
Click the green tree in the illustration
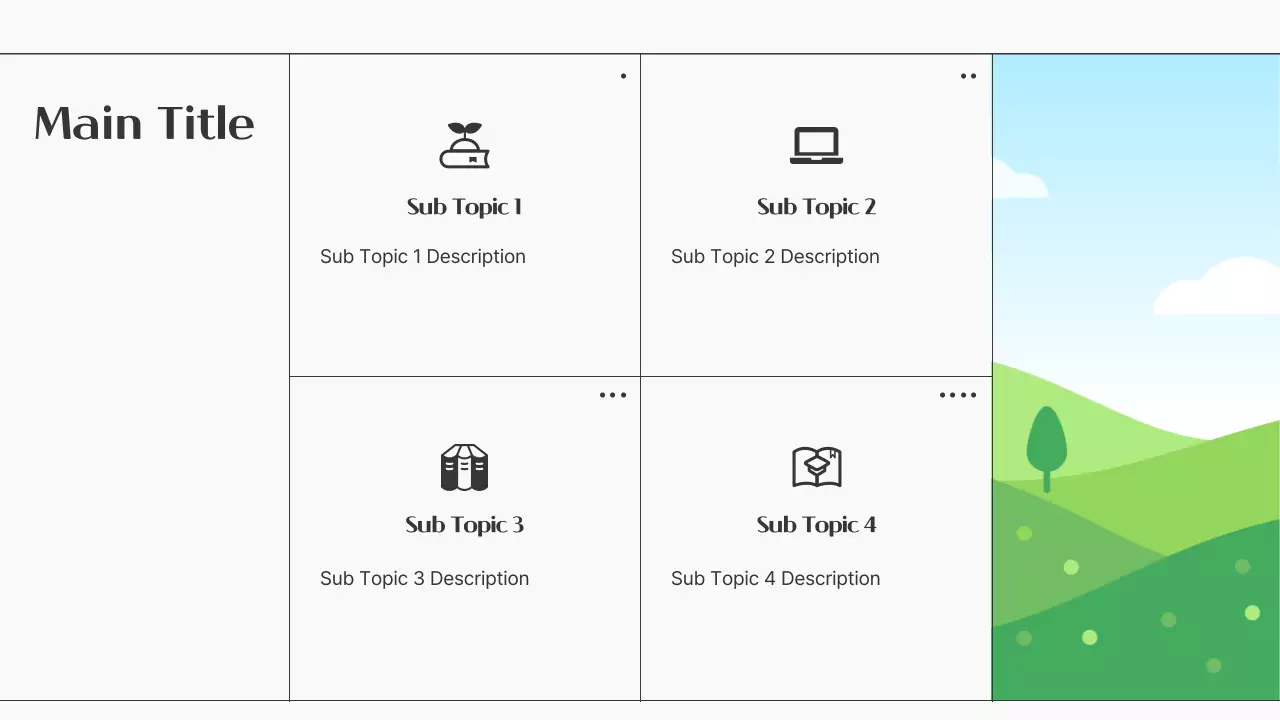click(x=1046, y=443)
